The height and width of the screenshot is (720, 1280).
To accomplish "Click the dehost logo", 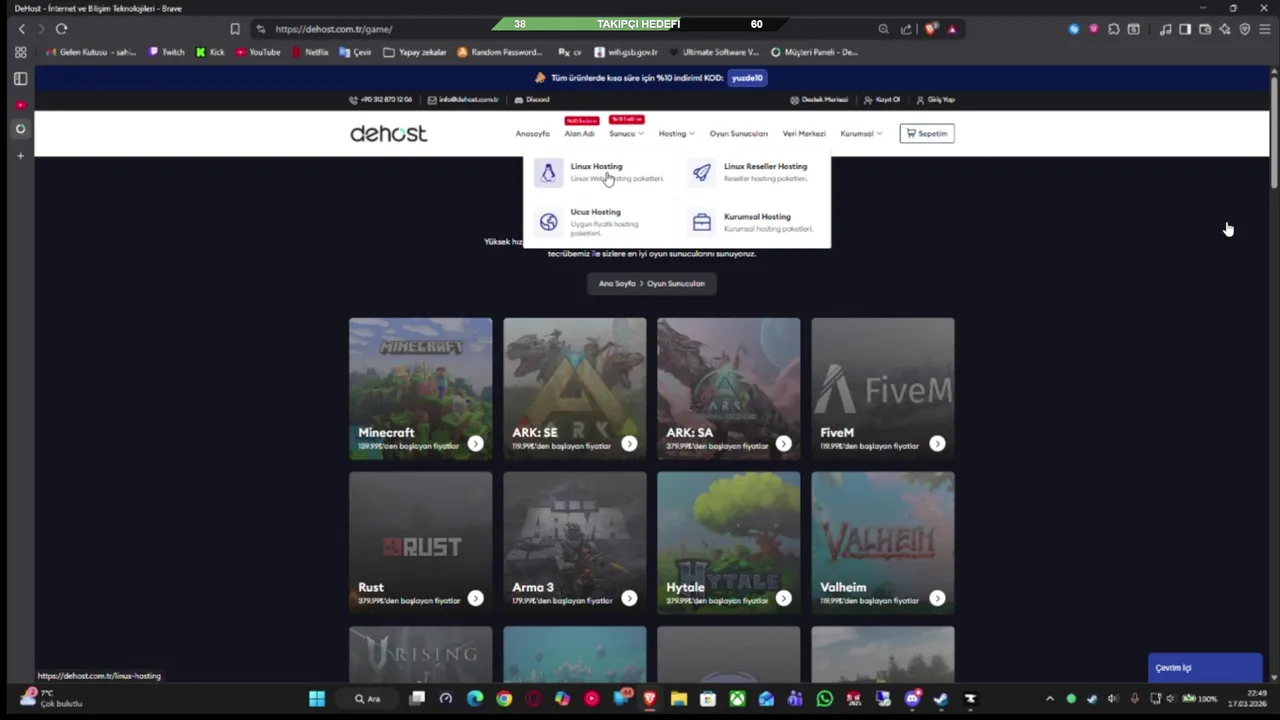I will [x=388, y=133].
